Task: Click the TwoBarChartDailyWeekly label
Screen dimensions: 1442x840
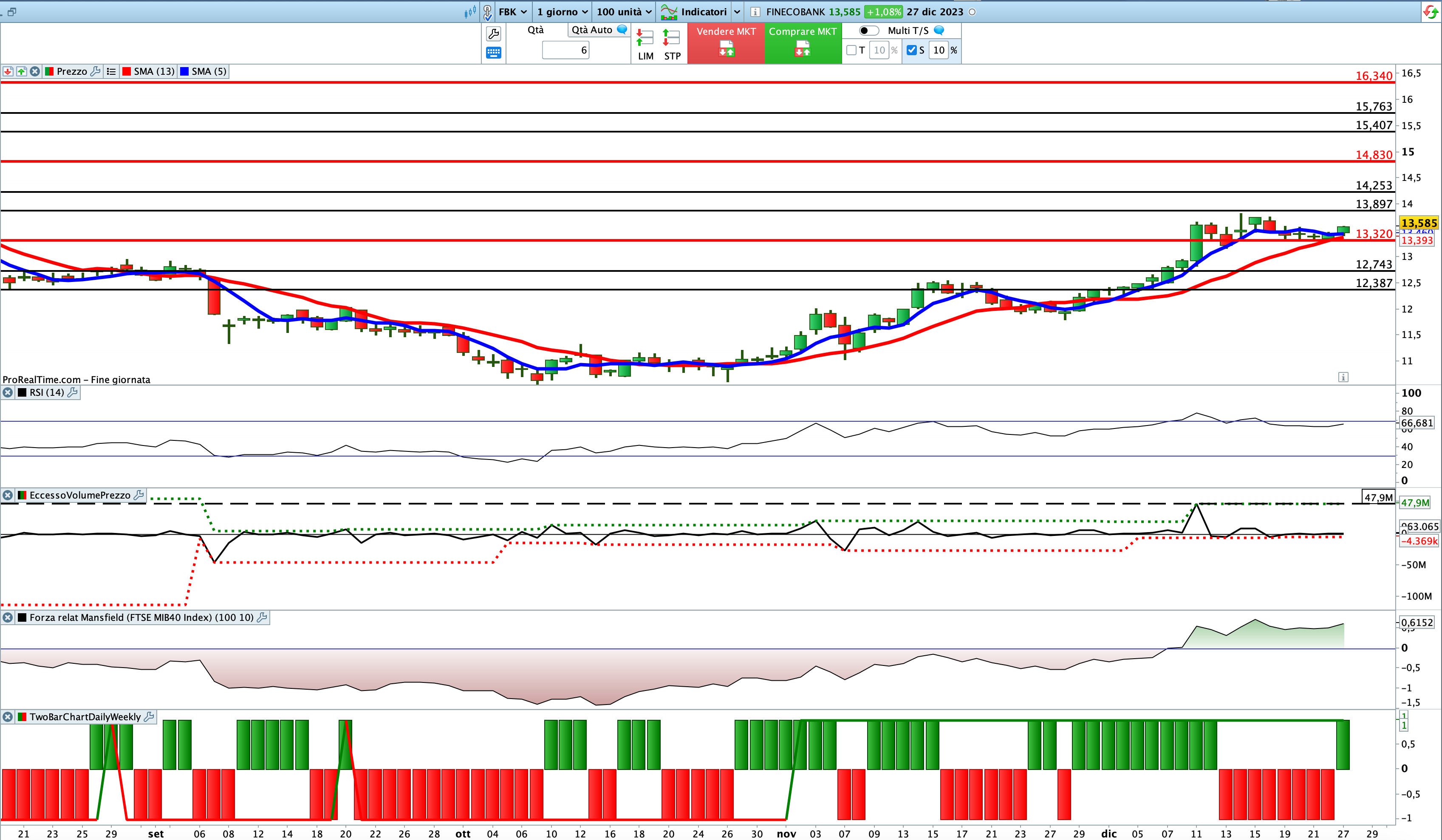Action: pos(85,717)
